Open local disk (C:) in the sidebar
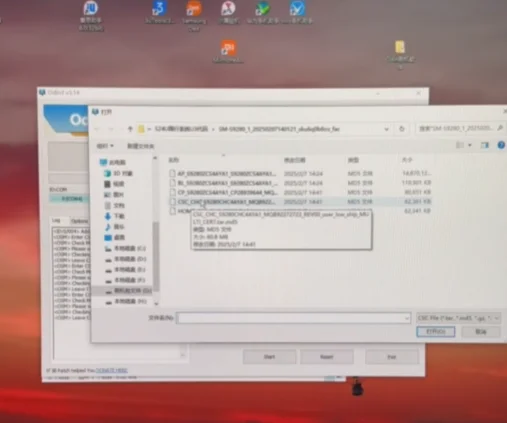The width and height of the screenshot is (507, 423). point(125,248)
